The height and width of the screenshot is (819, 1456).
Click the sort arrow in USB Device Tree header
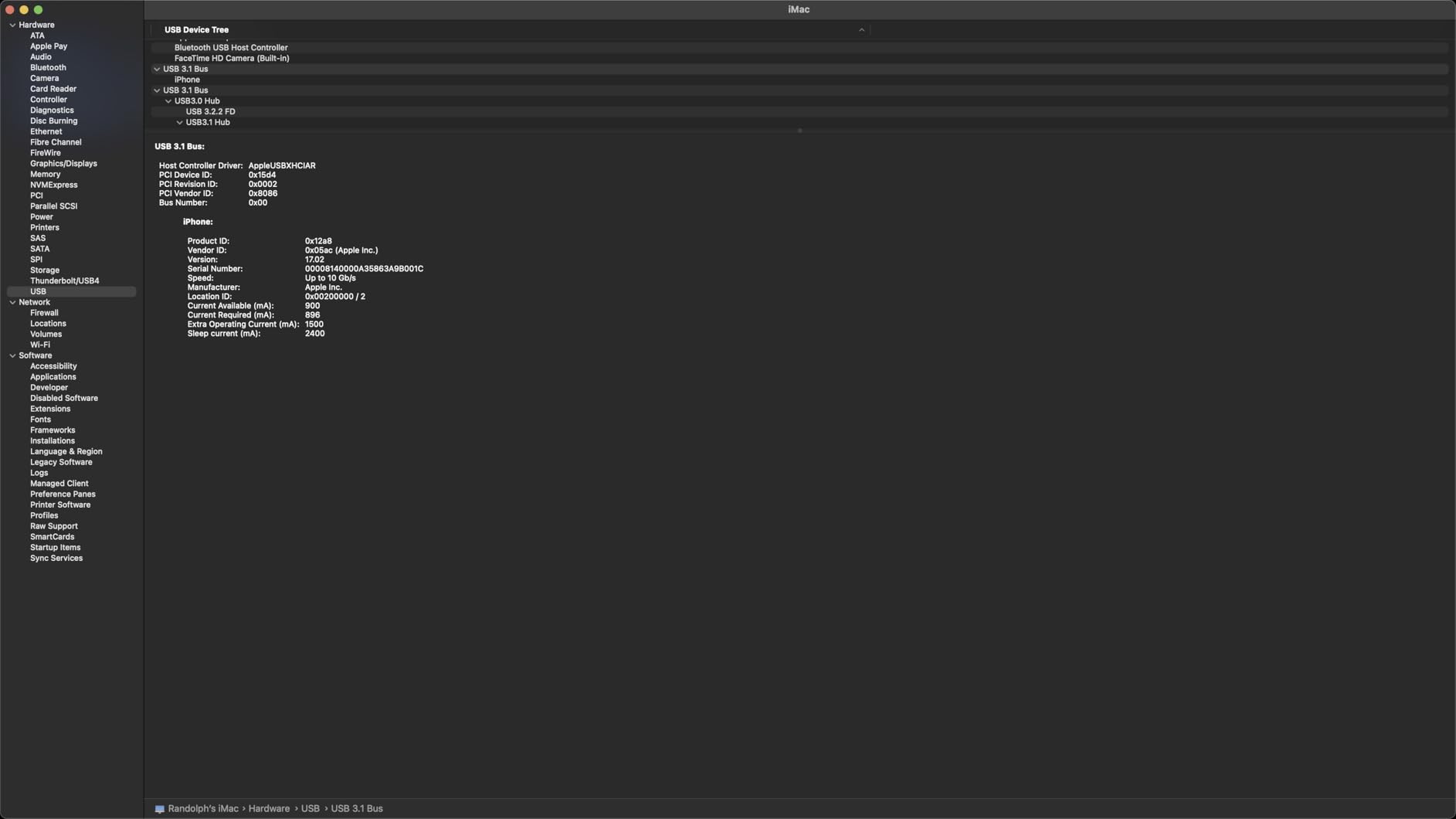coord(861,30)
